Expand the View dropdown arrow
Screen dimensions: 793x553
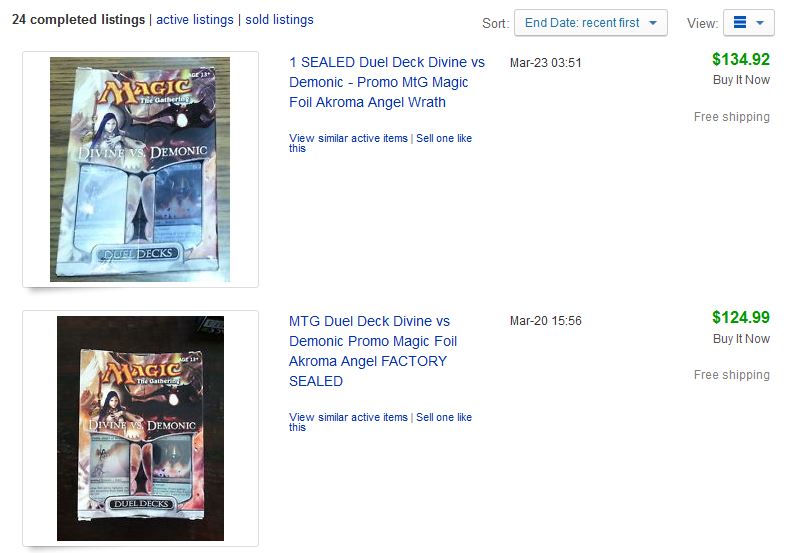tap(760, 23)
